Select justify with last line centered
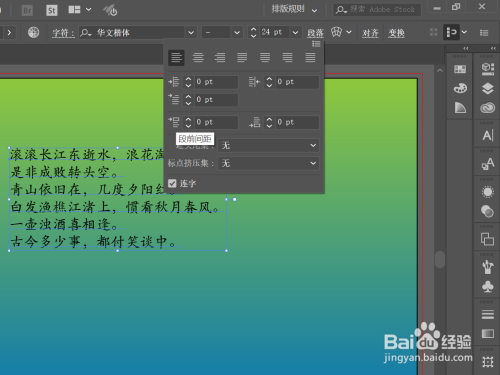 (x=265, y=58)
